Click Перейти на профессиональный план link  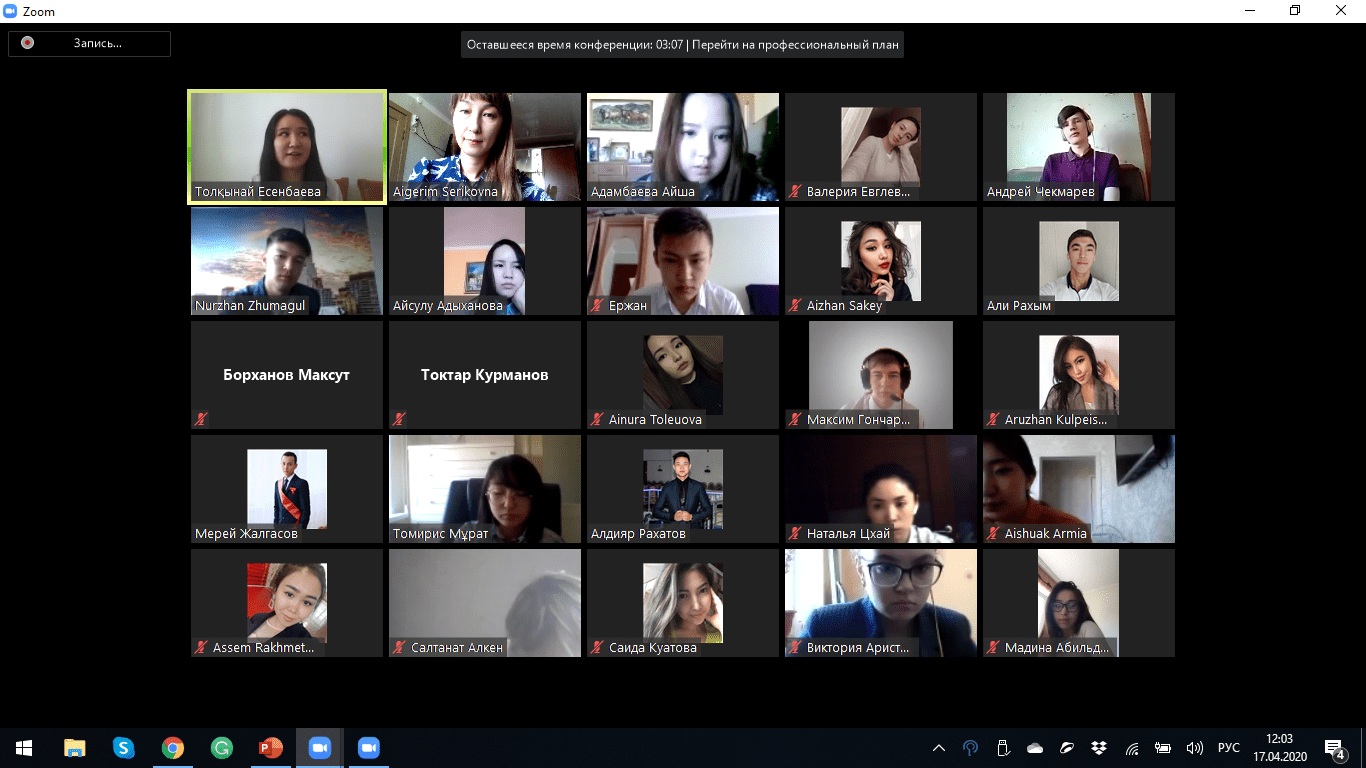tap(796, 45)
